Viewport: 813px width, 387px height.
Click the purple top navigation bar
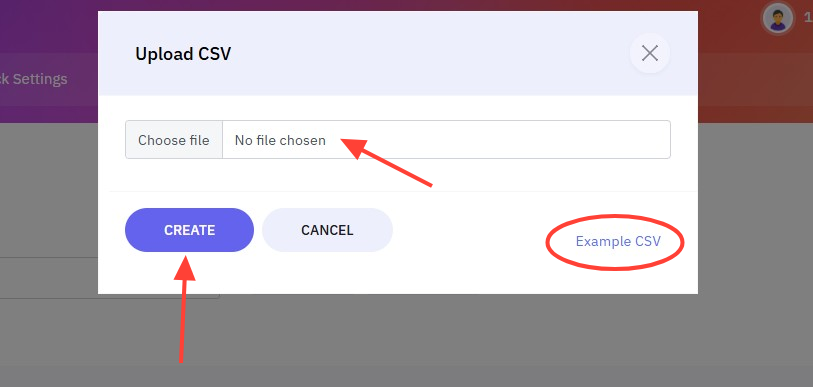[49, 26]
